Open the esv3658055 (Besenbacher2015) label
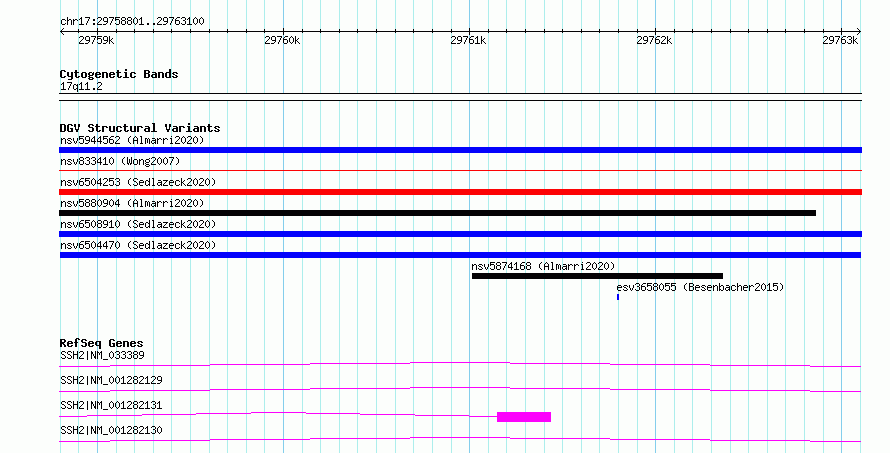Image resolution: width=890 pixels, height=453 pixels. pyautogui.click(x=700, y=287)
